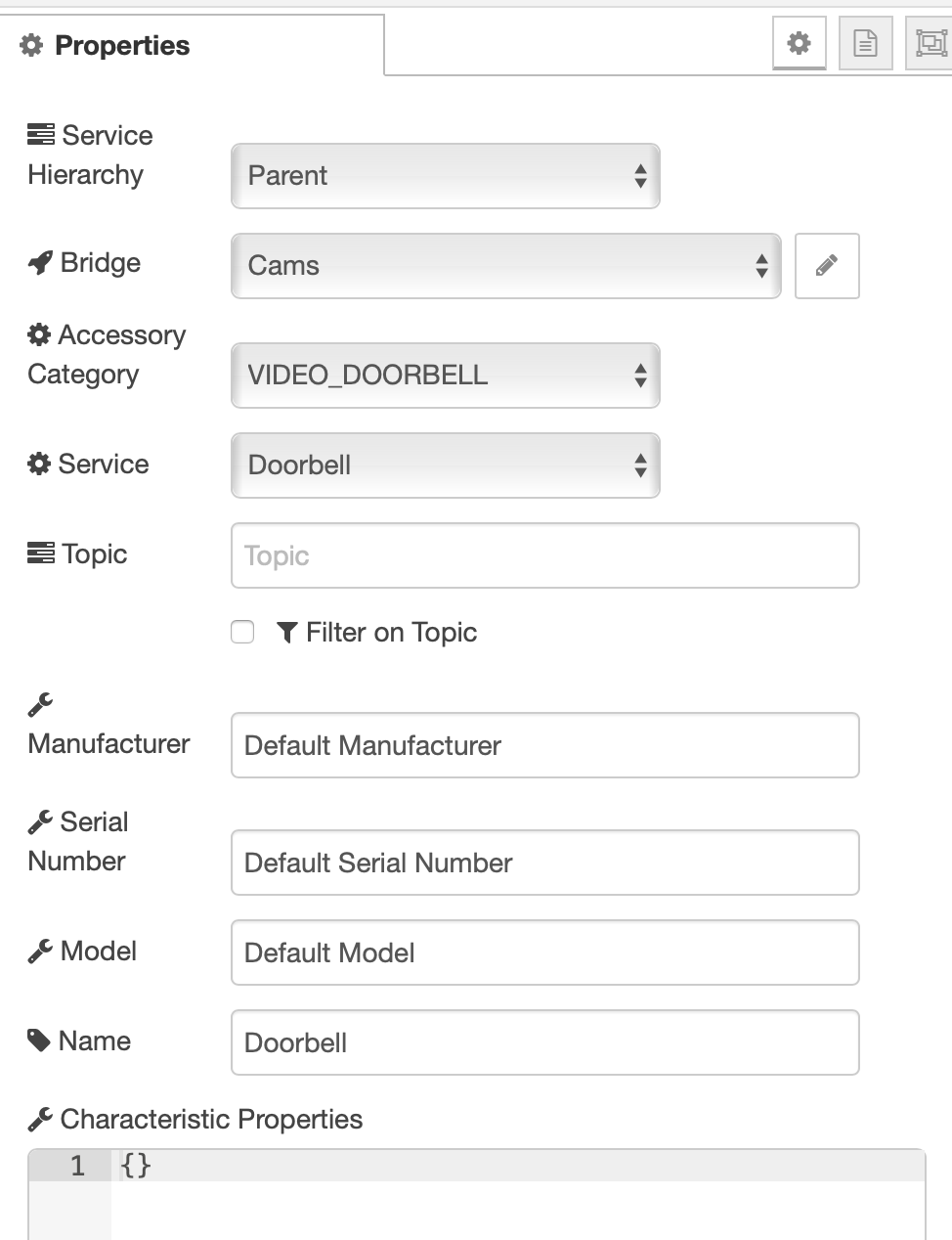Click the Model input field

coord(545,952)
